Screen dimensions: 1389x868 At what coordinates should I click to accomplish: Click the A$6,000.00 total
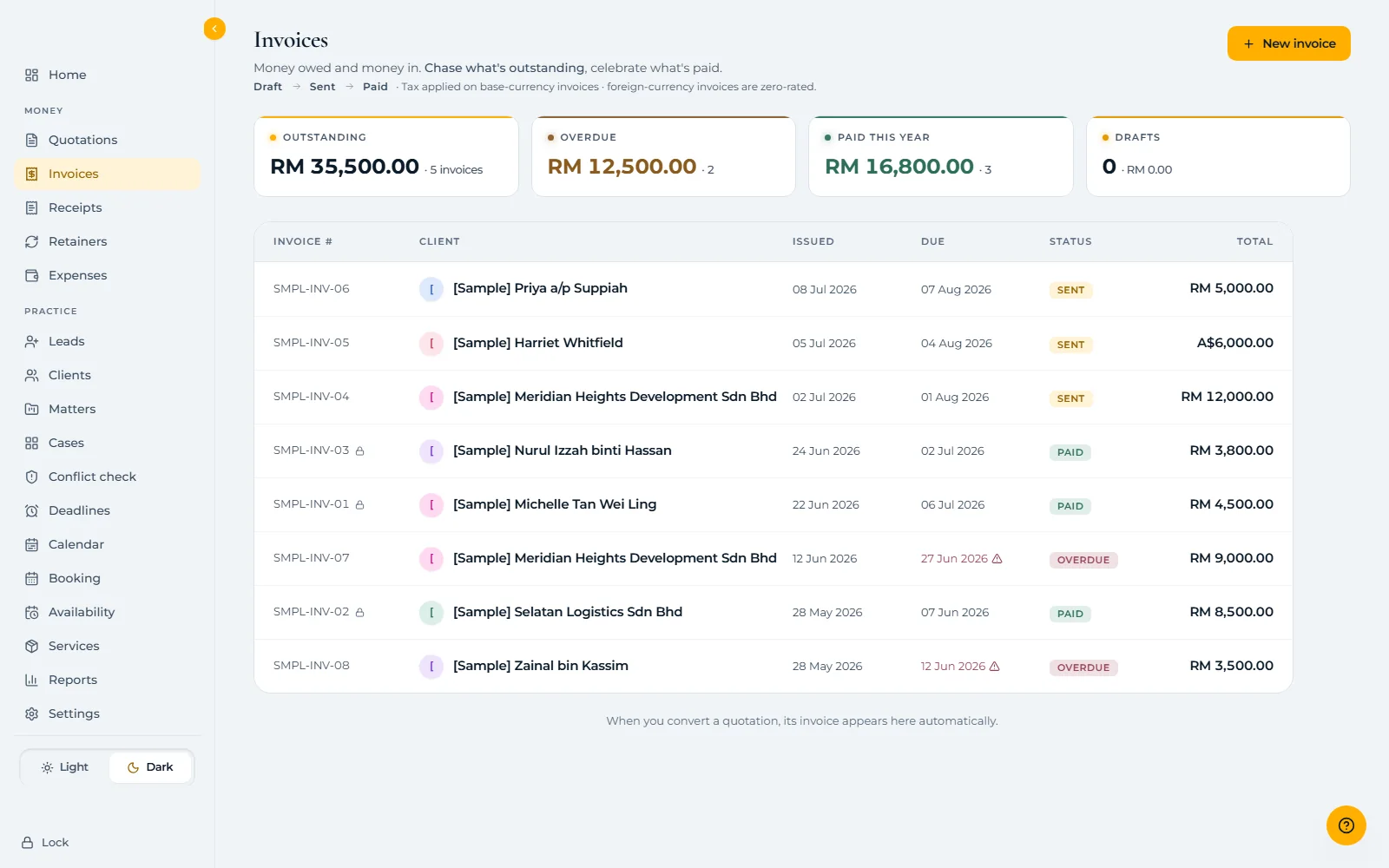1234,343
